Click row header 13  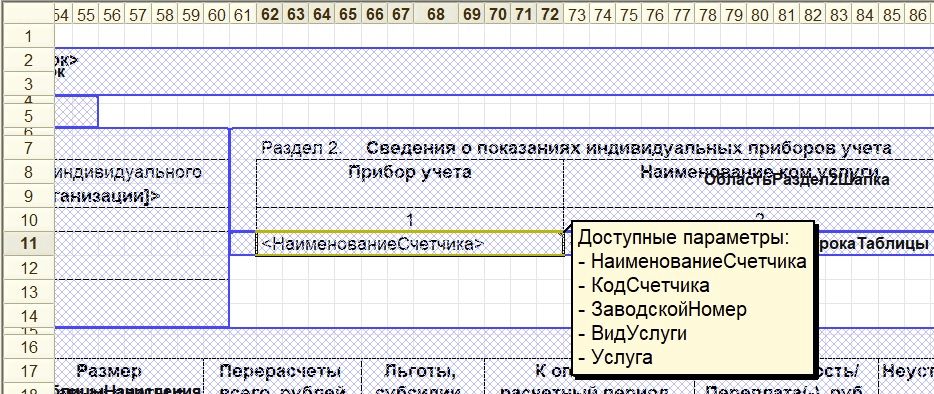(x=28, y=292)
